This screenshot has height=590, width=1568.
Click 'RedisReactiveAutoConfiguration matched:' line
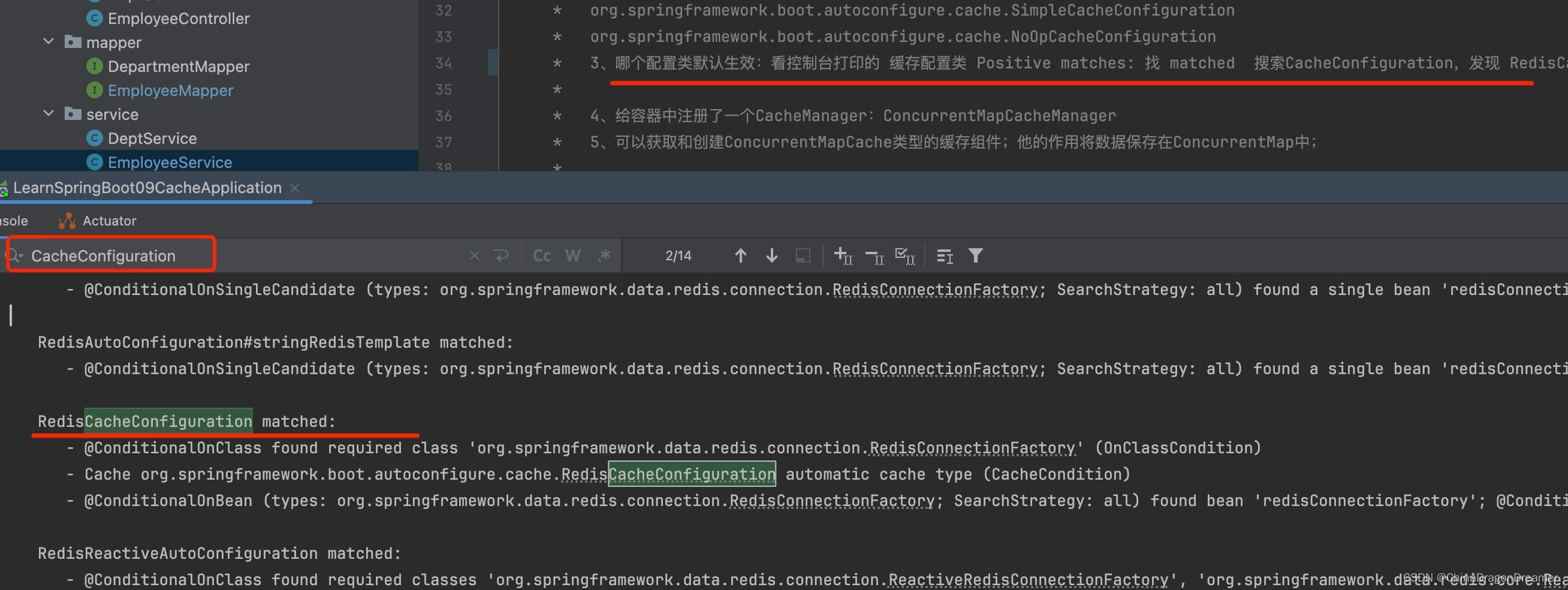220,553
